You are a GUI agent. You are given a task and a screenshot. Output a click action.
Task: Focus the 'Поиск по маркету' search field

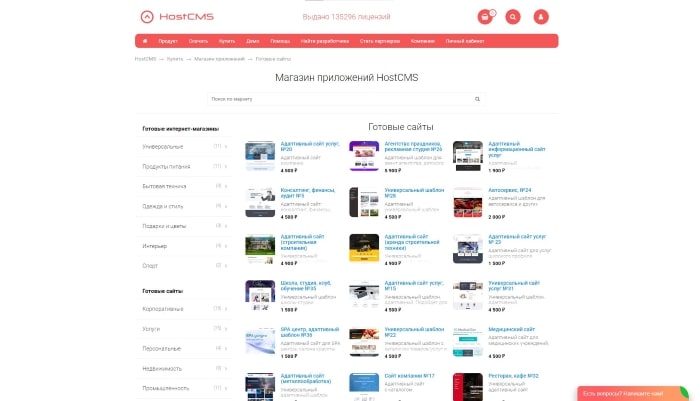pyautogui.click(x=346, y=99)
